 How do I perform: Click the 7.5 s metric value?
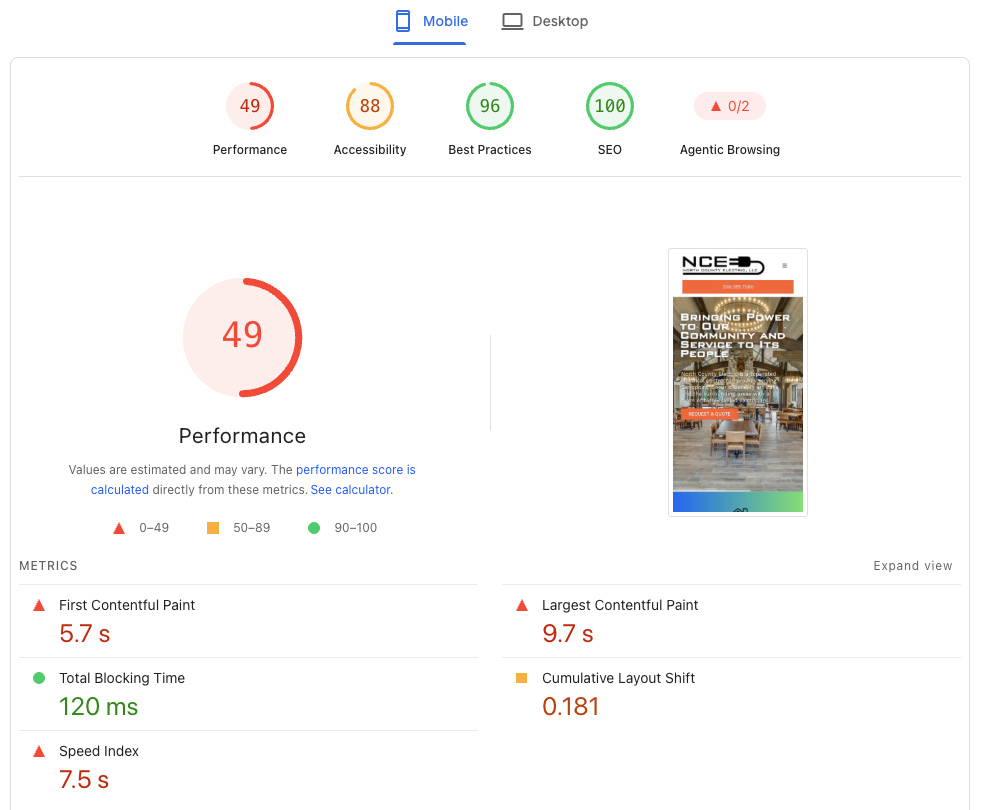coord(84,780)
